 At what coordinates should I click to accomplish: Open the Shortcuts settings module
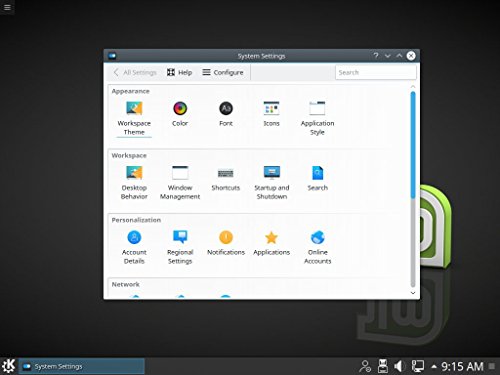[x=226, y=178]
